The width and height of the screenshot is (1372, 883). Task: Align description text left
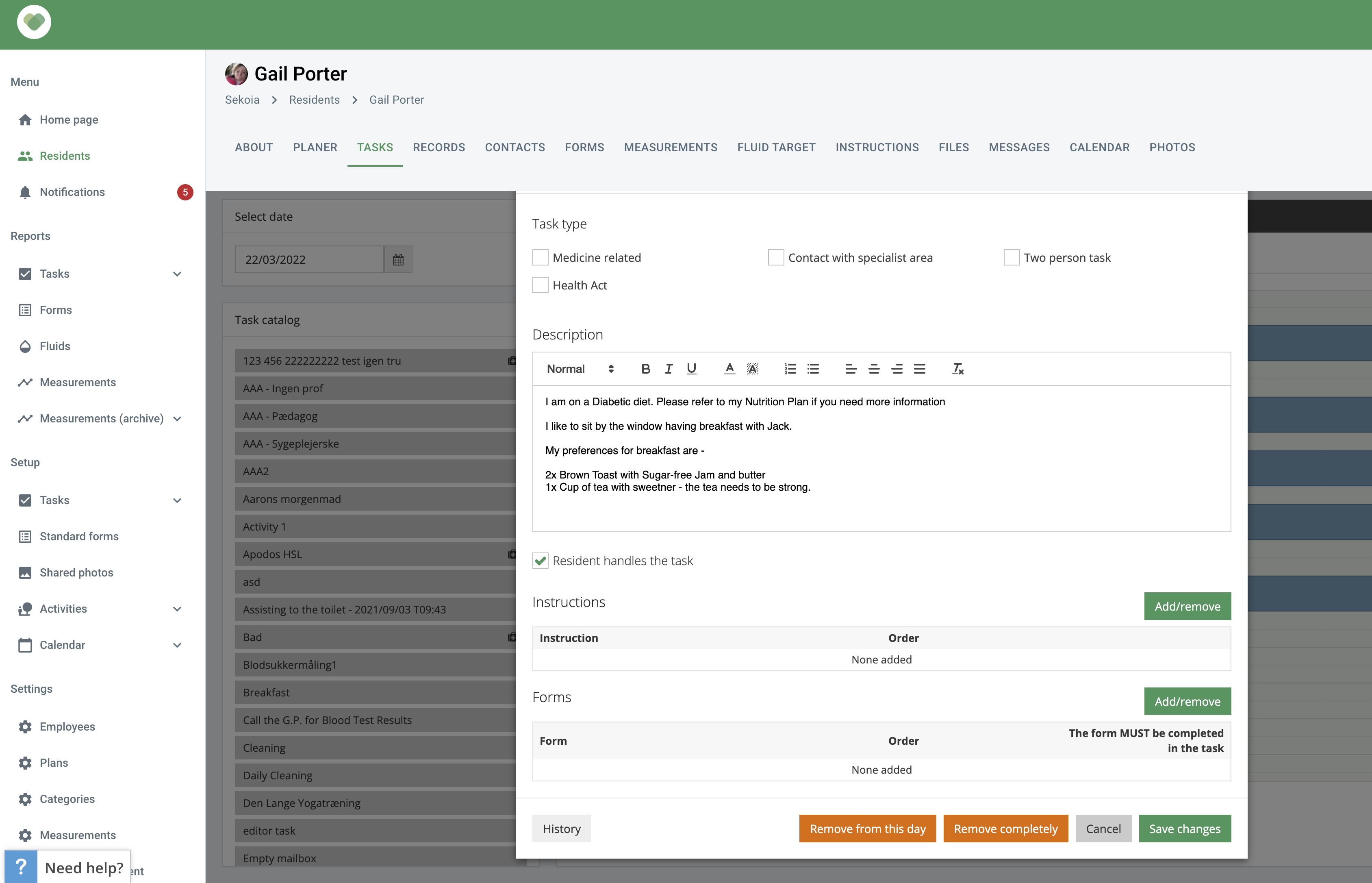(x=851, y=369)
